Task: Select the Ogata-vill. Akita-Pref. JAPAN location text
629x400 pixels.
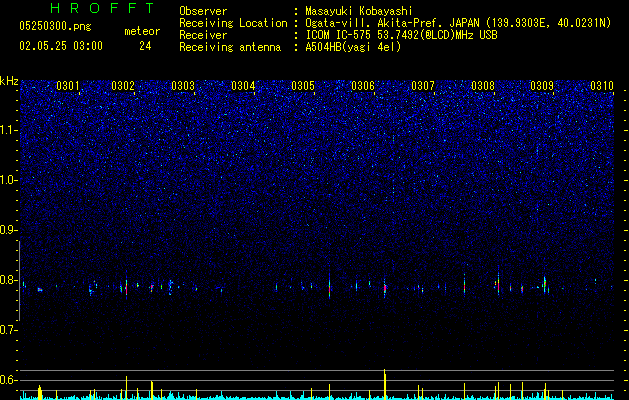Action: click(x=458, y=24)
